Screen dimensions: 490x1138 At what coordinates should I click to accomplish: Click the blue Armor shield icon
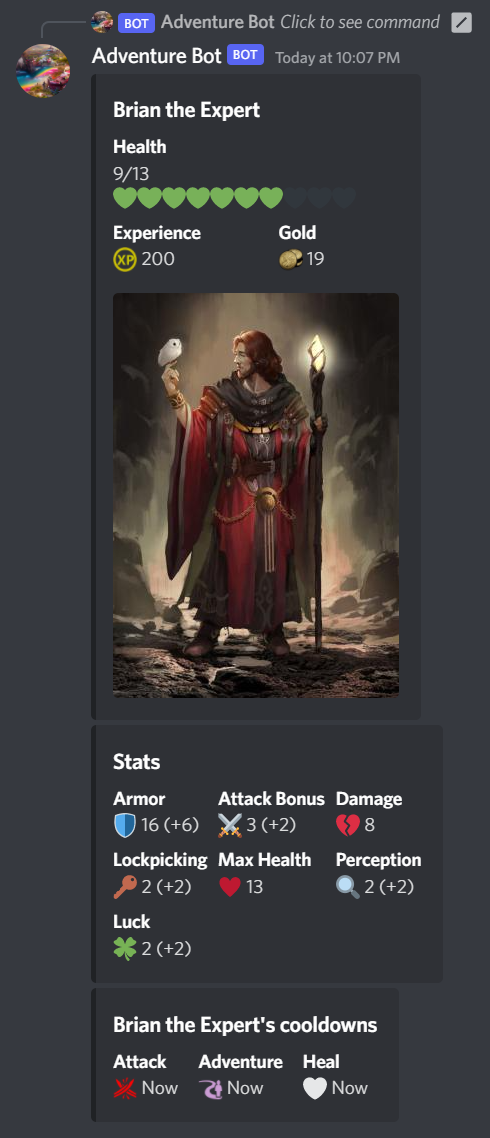point(125,826)
